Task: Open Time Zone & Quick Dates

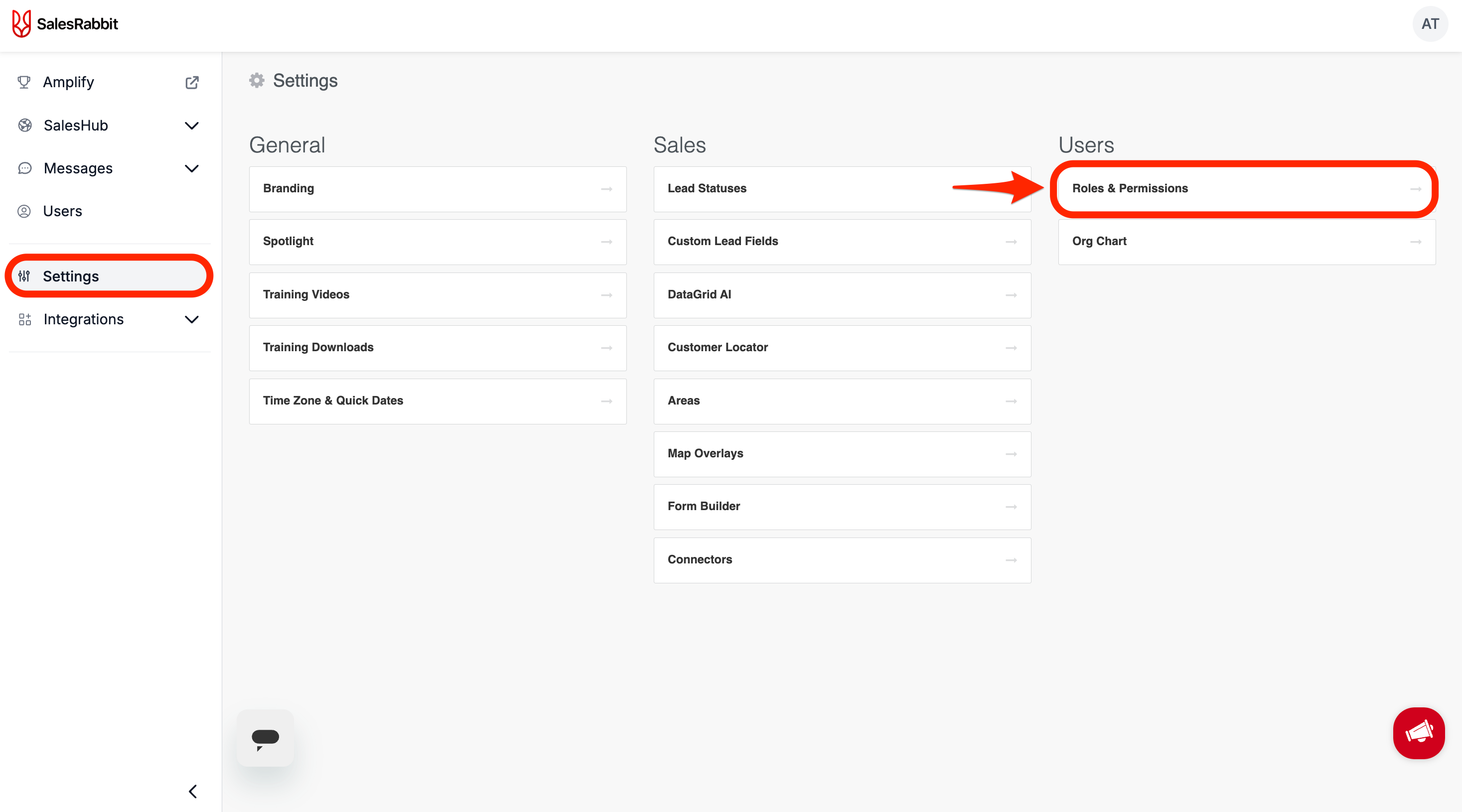Action: [437, 401]
